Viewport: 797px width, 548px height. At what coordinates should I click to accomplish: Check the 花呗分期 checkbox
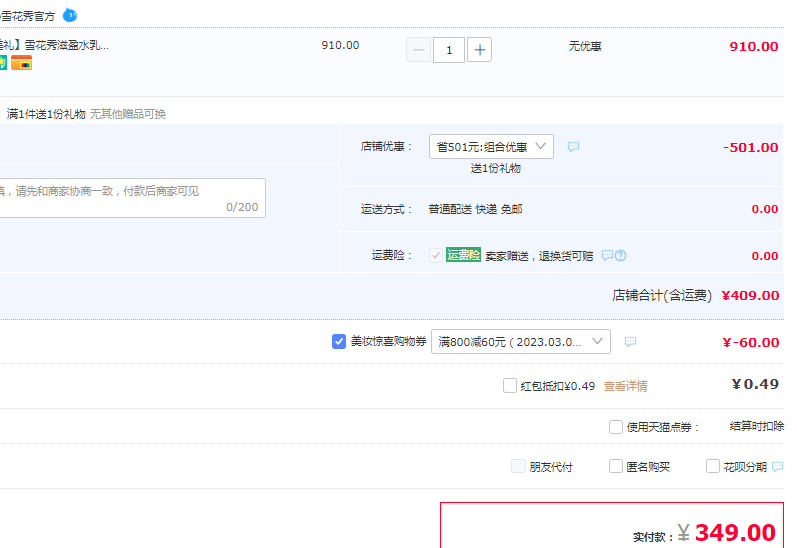tap(713, 466)
